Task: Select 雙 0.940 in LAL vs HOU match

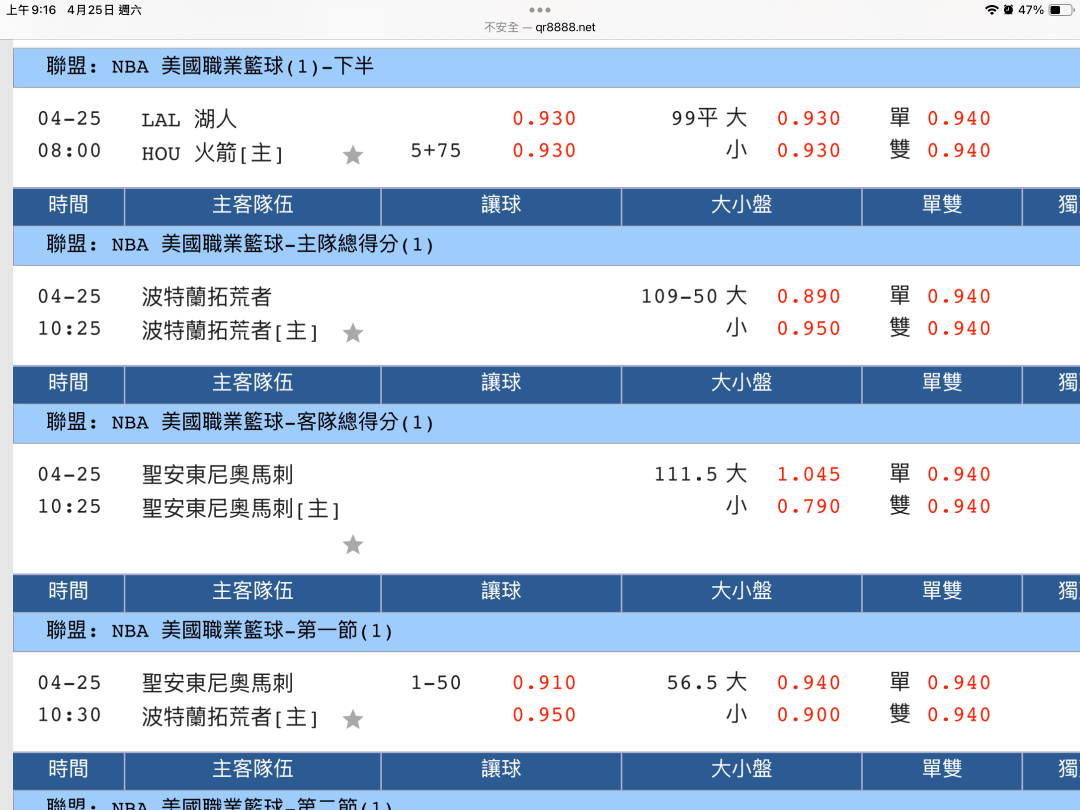Action: point(959,151)
